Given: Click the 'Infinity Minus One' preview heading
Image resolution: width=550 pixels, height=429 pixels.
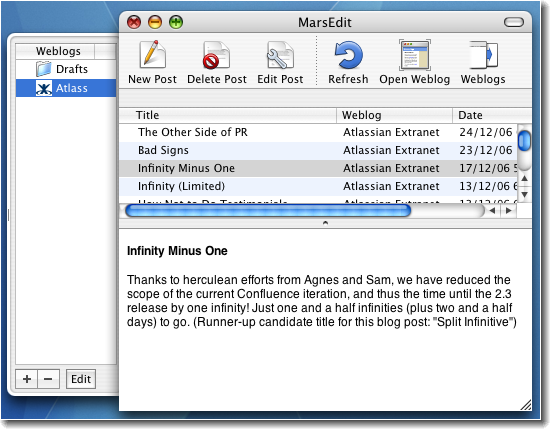Looking at the screenshot, I should [x=177, y=251].
